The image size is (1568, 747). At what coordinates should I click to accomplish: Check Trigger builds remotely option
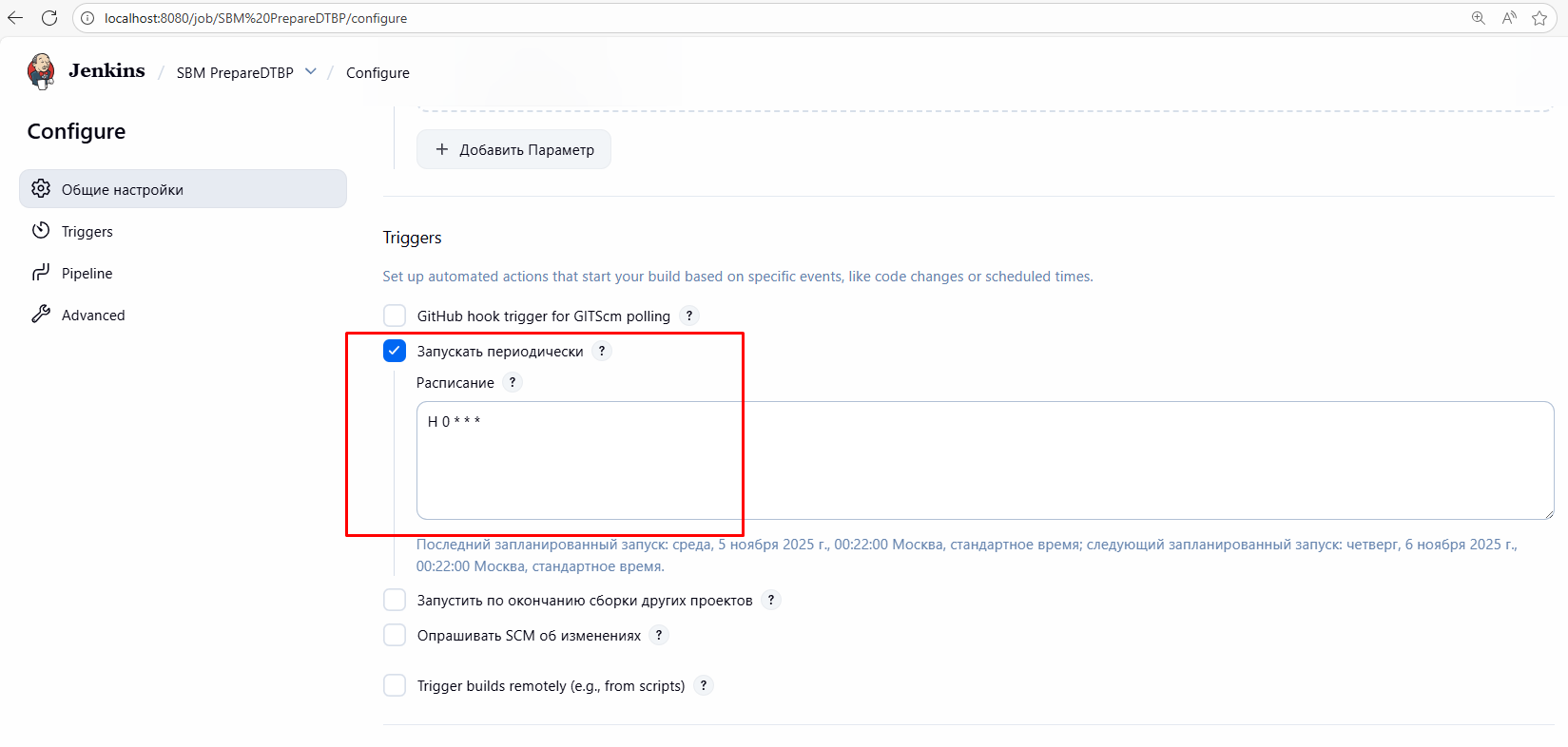pos(395,685)
